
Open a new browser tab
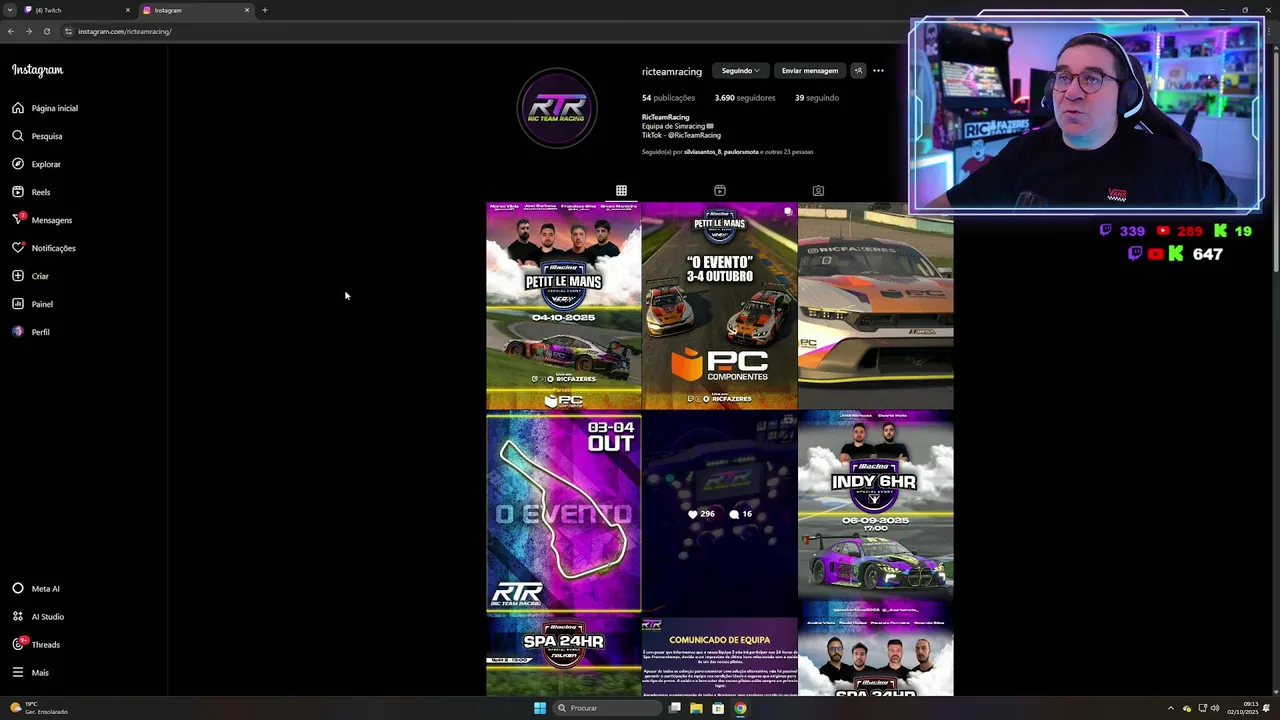(x=265, y=10)
